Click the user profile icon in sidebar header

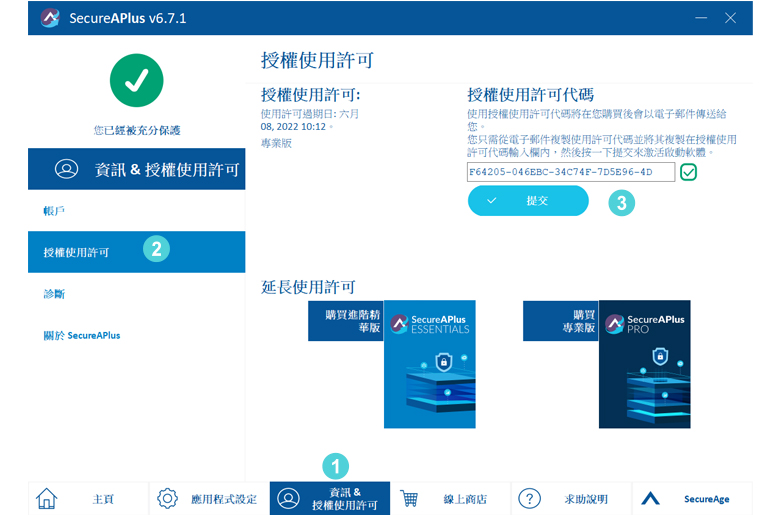pyautogui.click(x=66, y=169)
